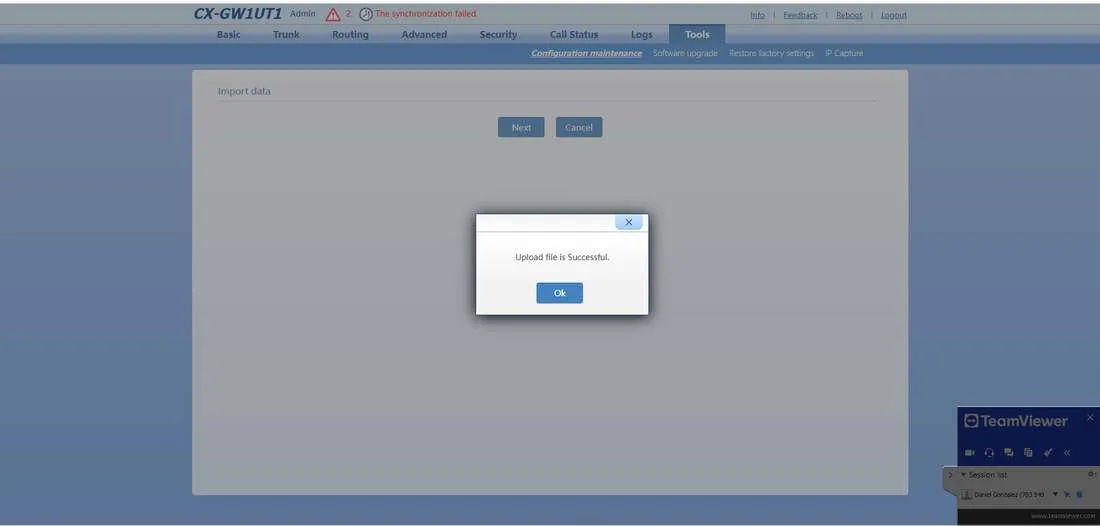Click the Info link
Image resolution: width=1100 pixels, height=526 pixels.
click(x=758, y=15)
